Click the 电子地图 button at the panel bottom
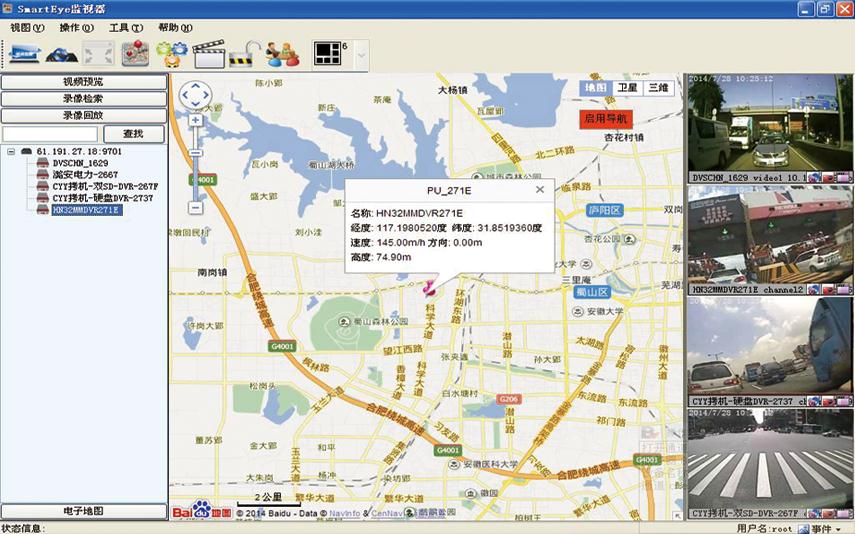The image size is (855, 534). pyautogui.click(x=84, y=511)
